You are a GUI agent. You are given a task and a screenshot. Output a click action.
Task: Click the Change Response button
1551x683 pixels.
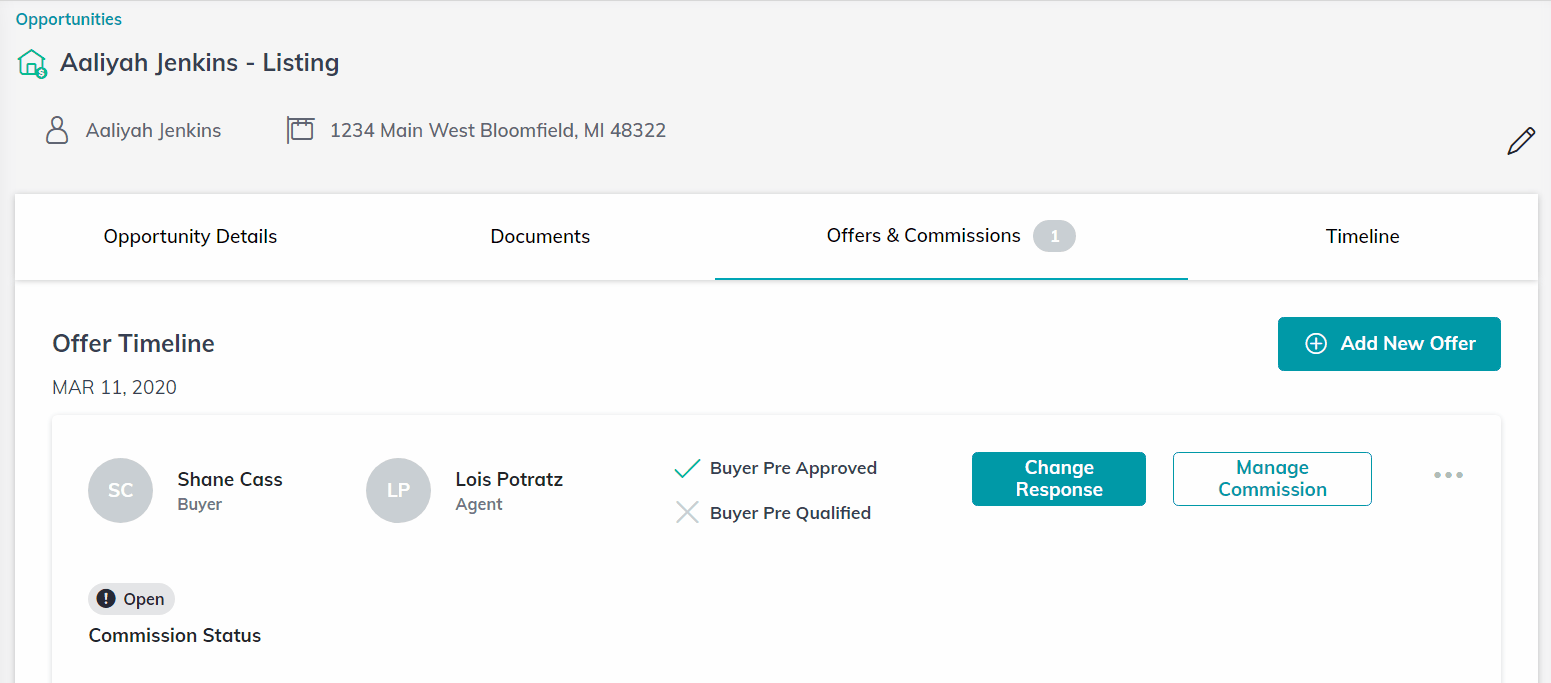(1059, 479)
